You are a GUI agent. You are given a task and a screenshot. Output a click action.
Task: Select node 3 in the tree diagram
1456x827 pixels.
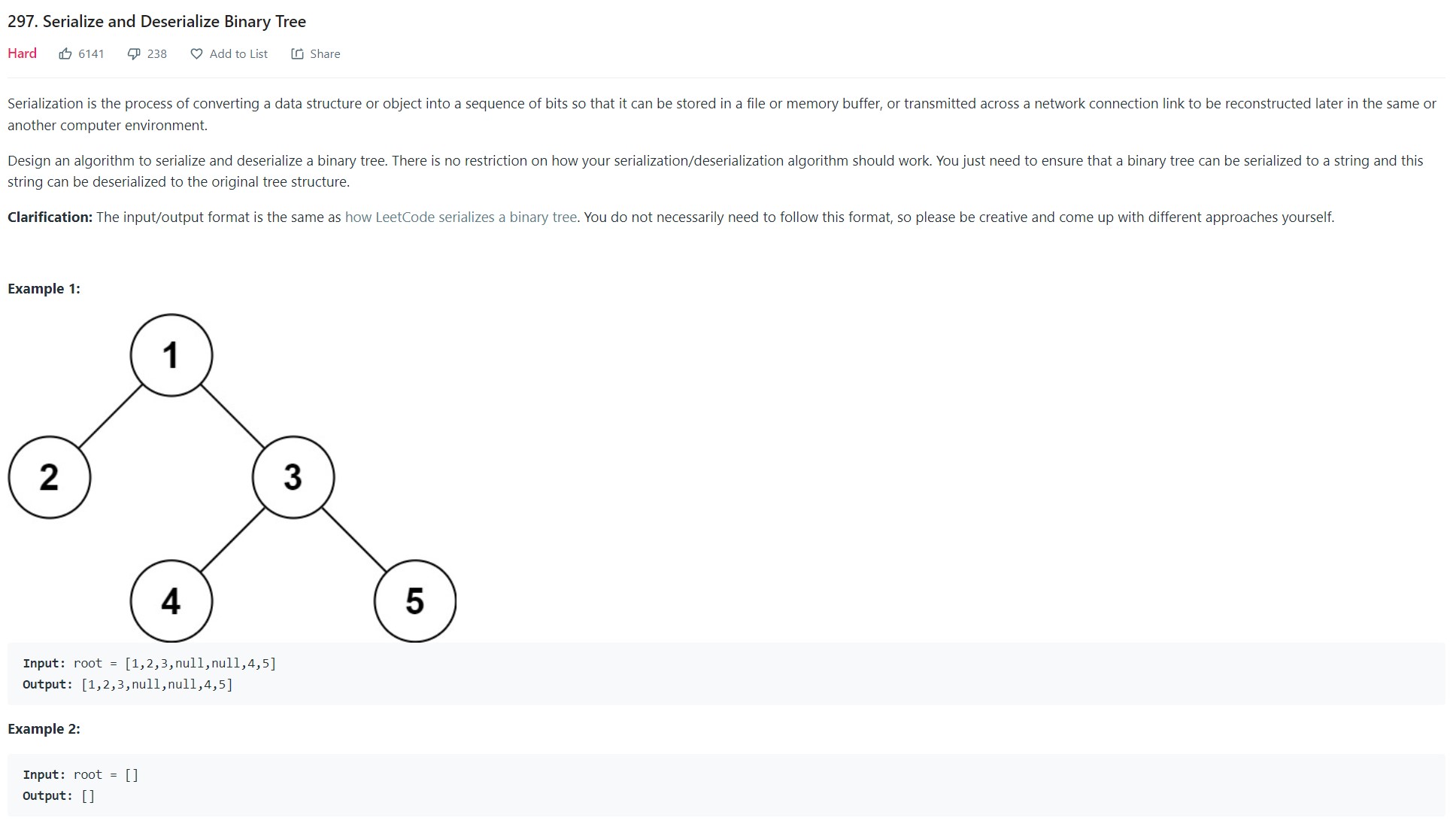click(293, 477)
